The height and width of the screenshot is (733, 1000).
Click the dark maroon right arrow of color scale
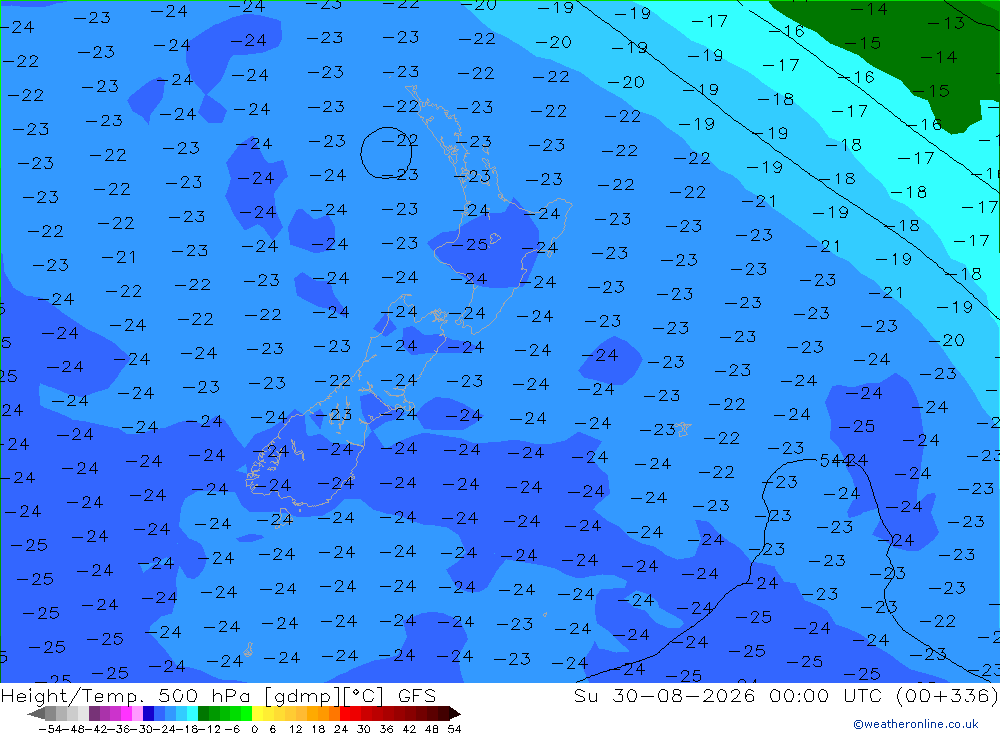pos(455,714)
